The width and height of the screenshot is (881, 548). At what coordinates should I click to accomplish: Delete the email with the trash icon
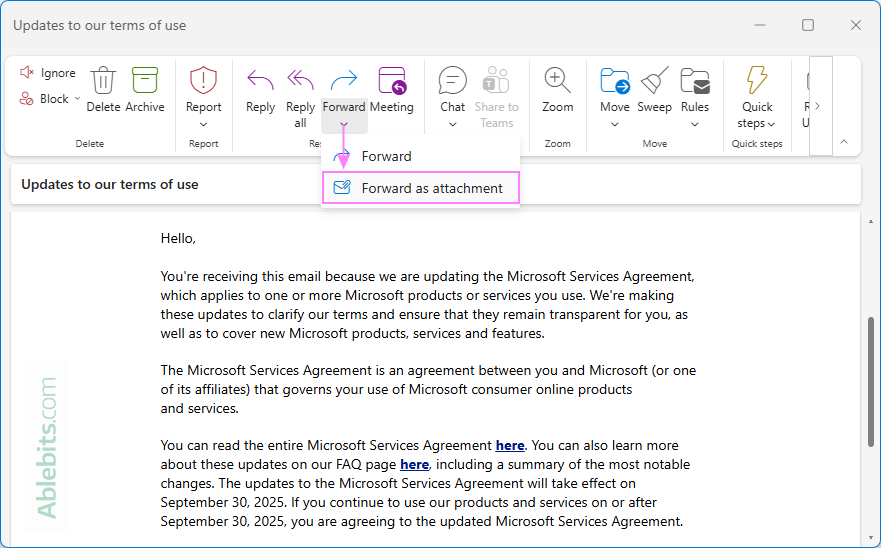(103, 80)
